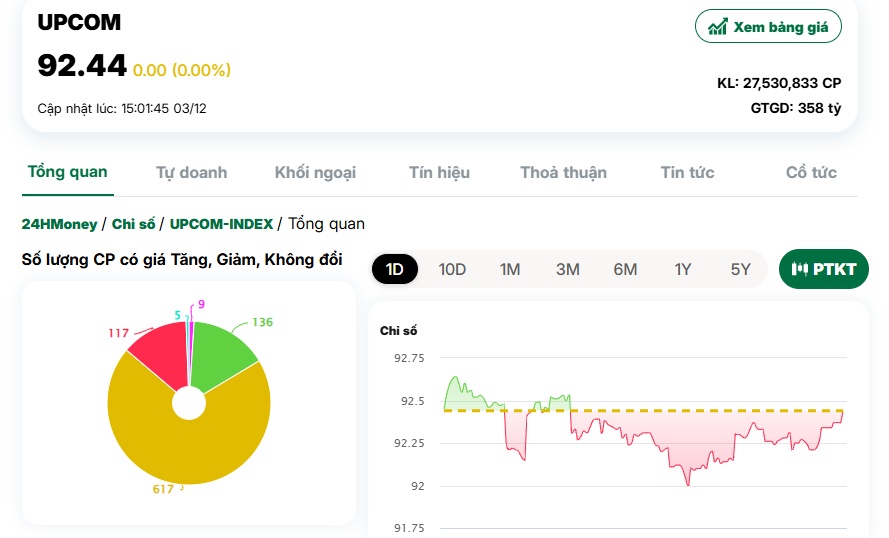889x538 pixels.
Task: Click the candlestick icon on PTKT button
Action: [x=799, y=269]
